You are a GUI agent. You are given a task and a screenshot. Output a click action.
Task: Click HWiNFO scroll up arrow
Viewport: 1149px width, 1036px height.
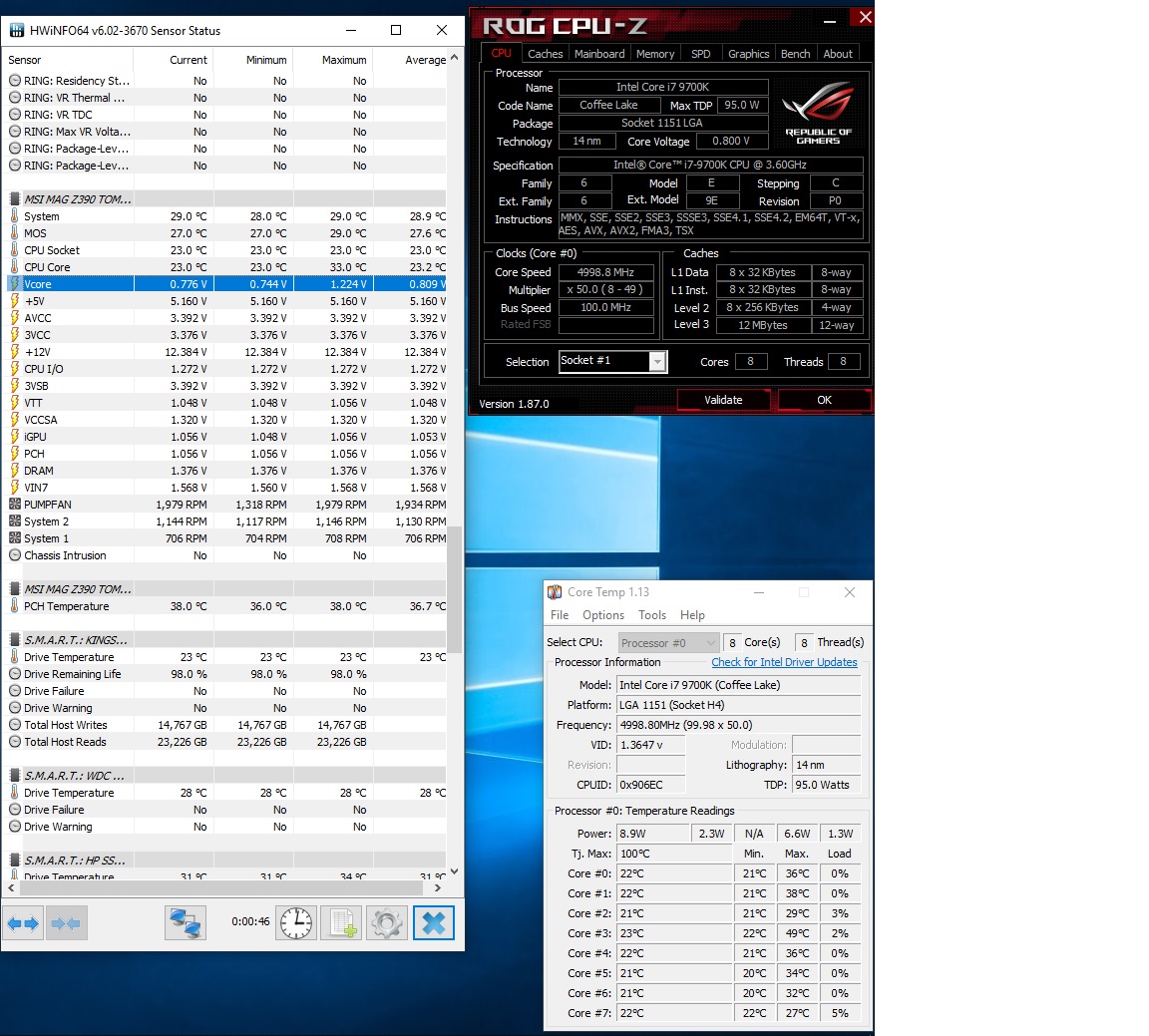[455, 57]
